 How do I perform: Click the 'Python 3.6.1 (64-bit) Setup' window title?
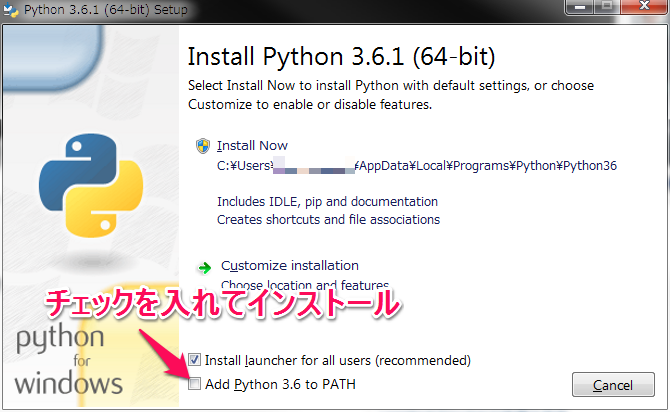[106, 9]
